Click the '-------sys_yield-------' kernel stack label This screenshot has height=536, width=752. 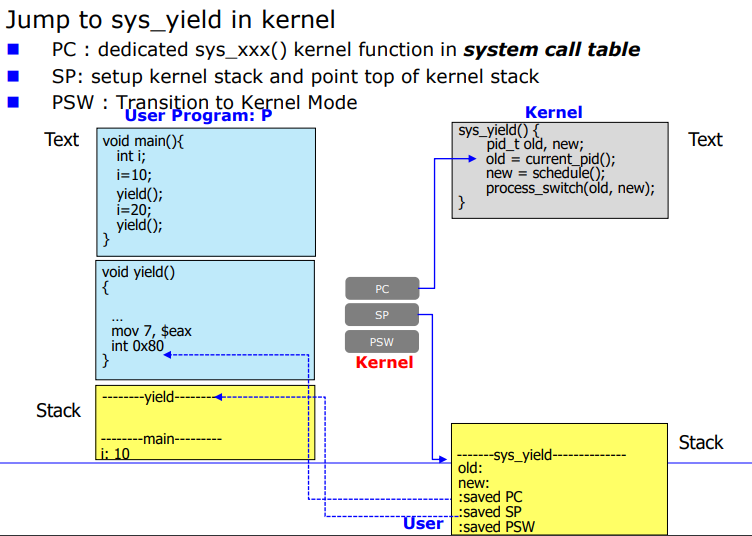coord(541,455)
